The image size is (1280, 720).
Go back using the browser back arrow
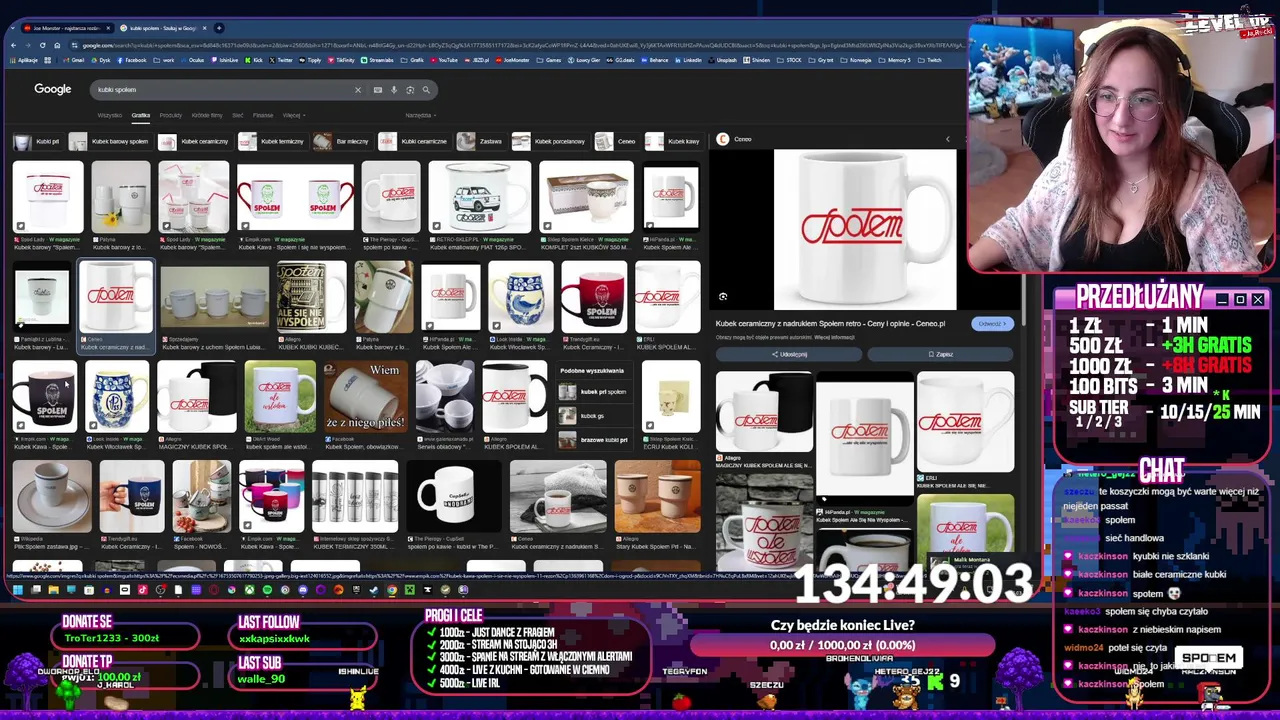click(x=13, y=45)
